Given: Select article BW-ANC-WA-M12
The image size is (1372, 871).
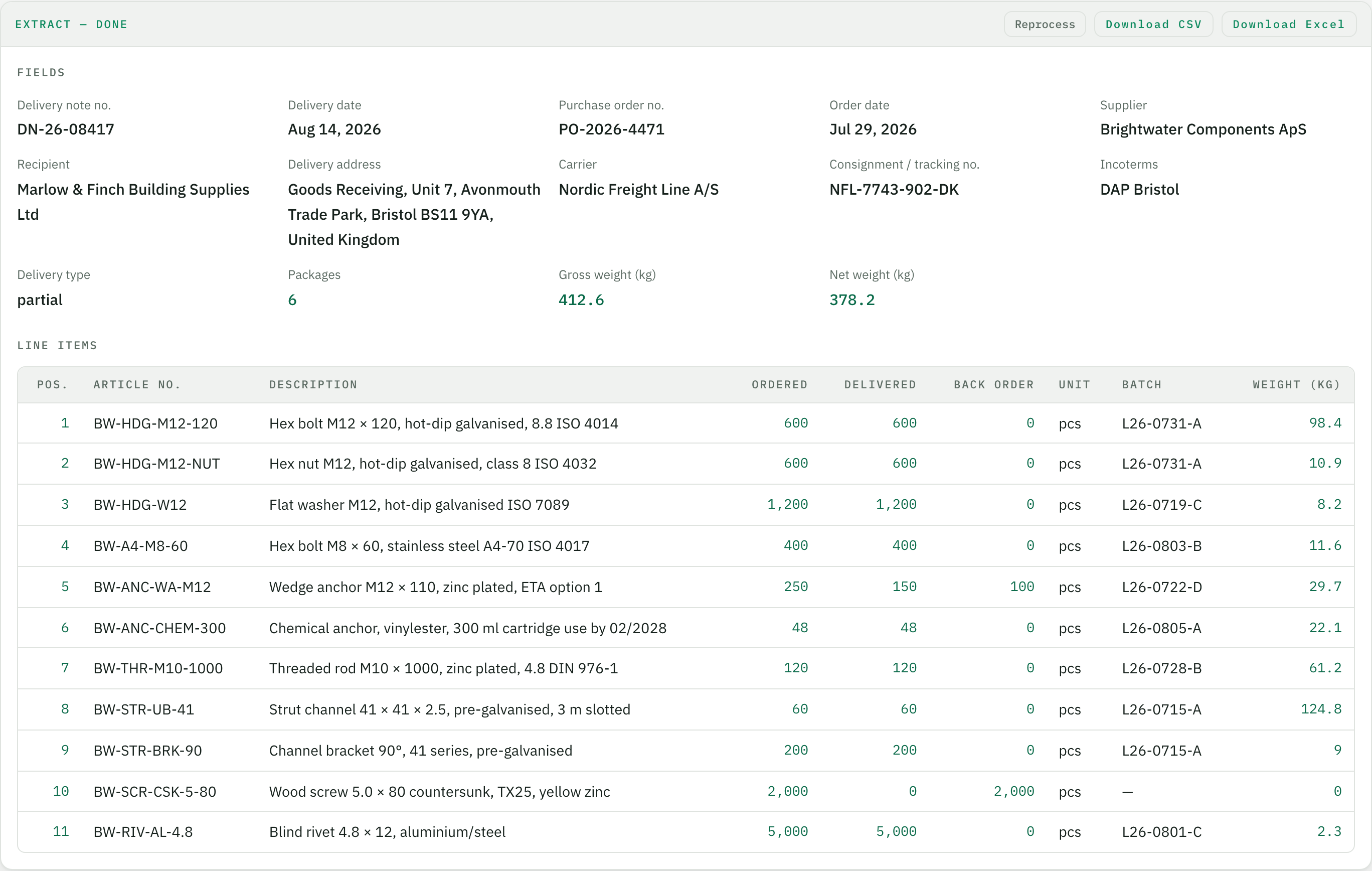Looking at the screenshot, I should click(x=152, y=587).
